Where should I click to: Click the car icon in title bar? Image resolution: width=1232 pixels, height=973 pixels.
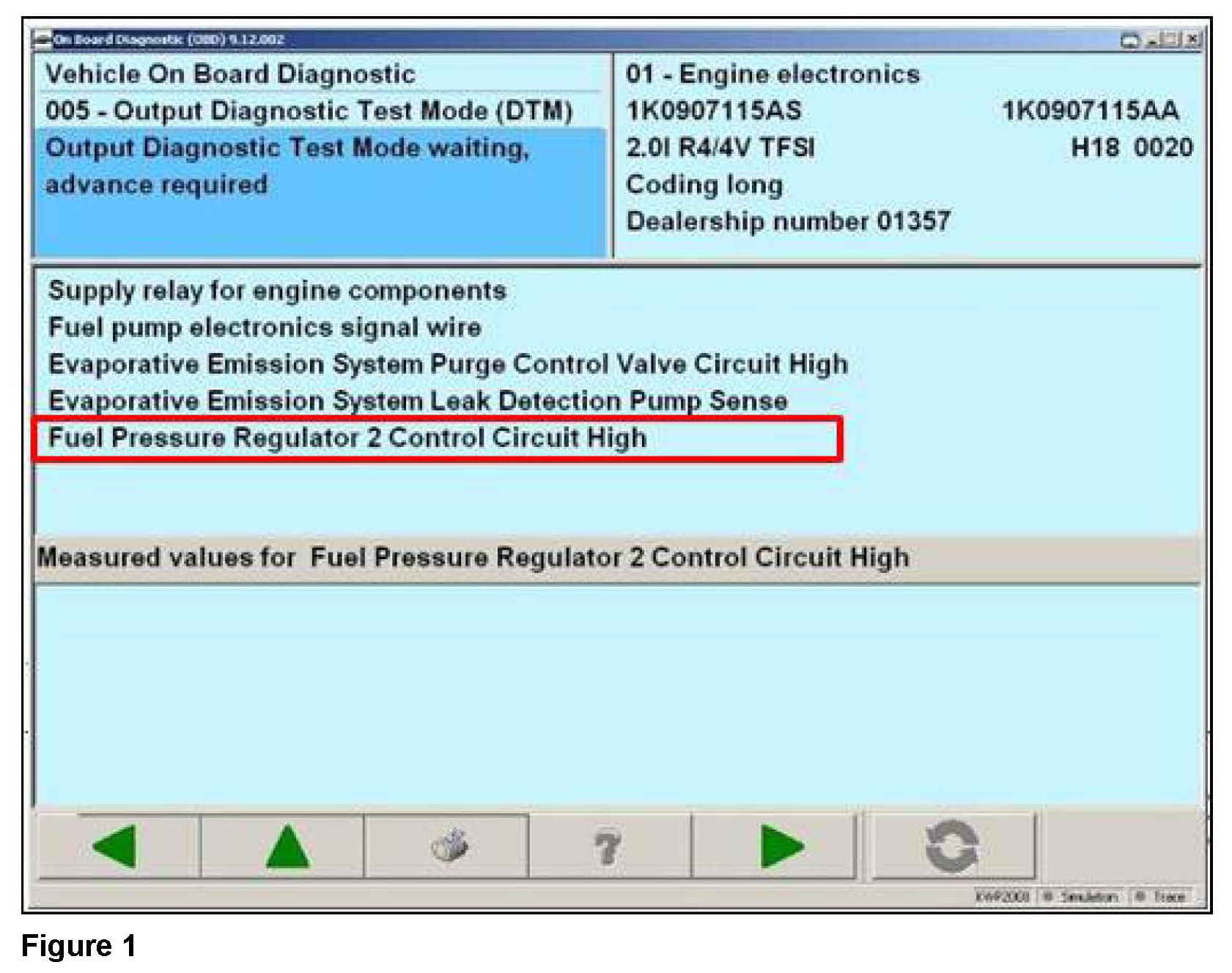pos(1130,40)
